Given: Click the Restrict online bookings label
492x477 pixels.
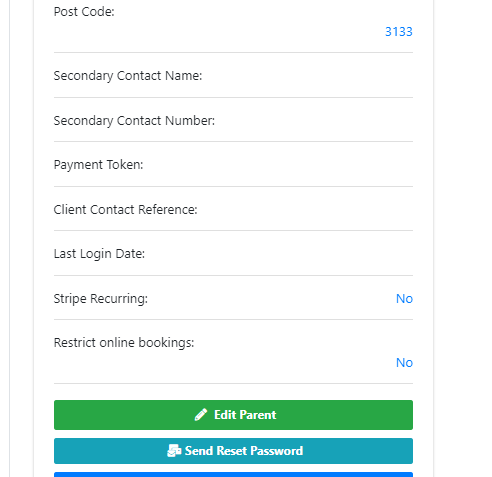Looking at the screenshot, I should (x=124, y=343).
